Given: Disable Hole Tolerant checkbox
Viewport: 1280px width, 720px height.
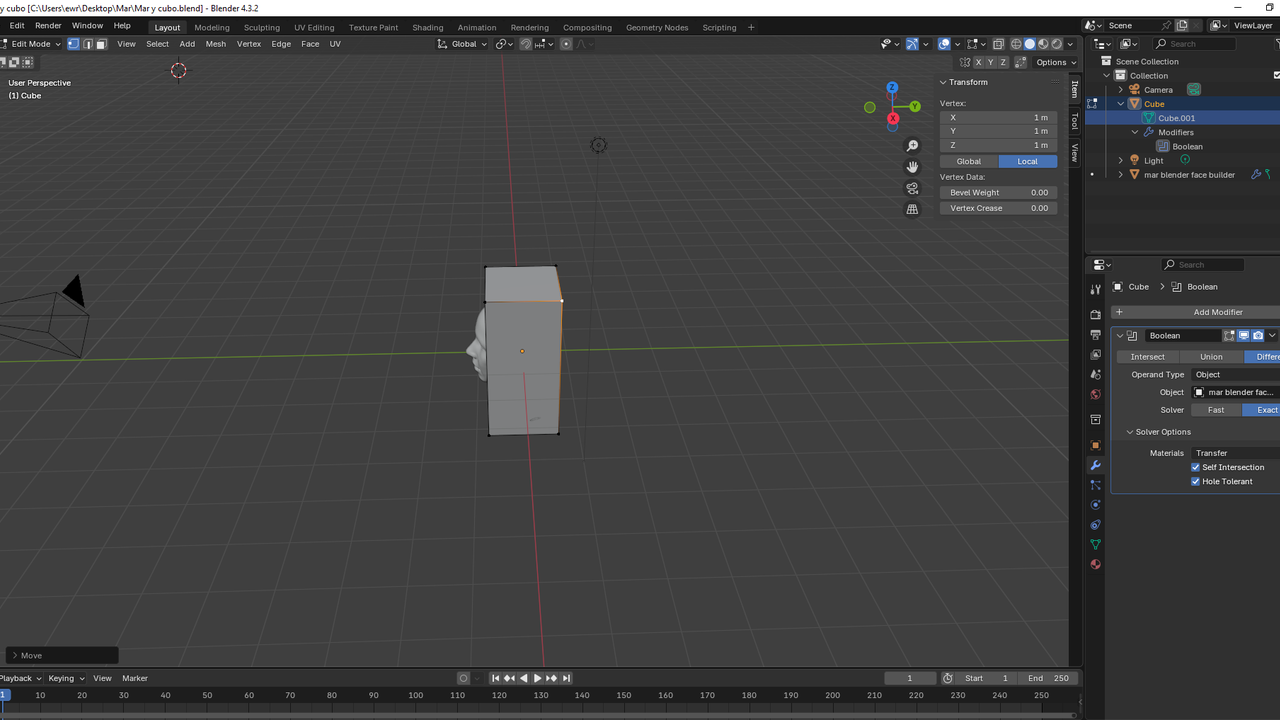Looking at the screenshot, I should coord(1196,481).
